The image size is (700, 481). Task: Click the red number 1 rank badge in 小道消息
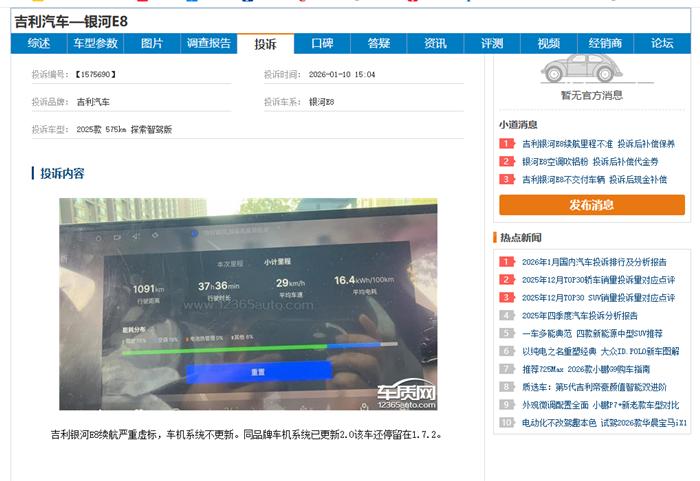click(x=507, y=143)
